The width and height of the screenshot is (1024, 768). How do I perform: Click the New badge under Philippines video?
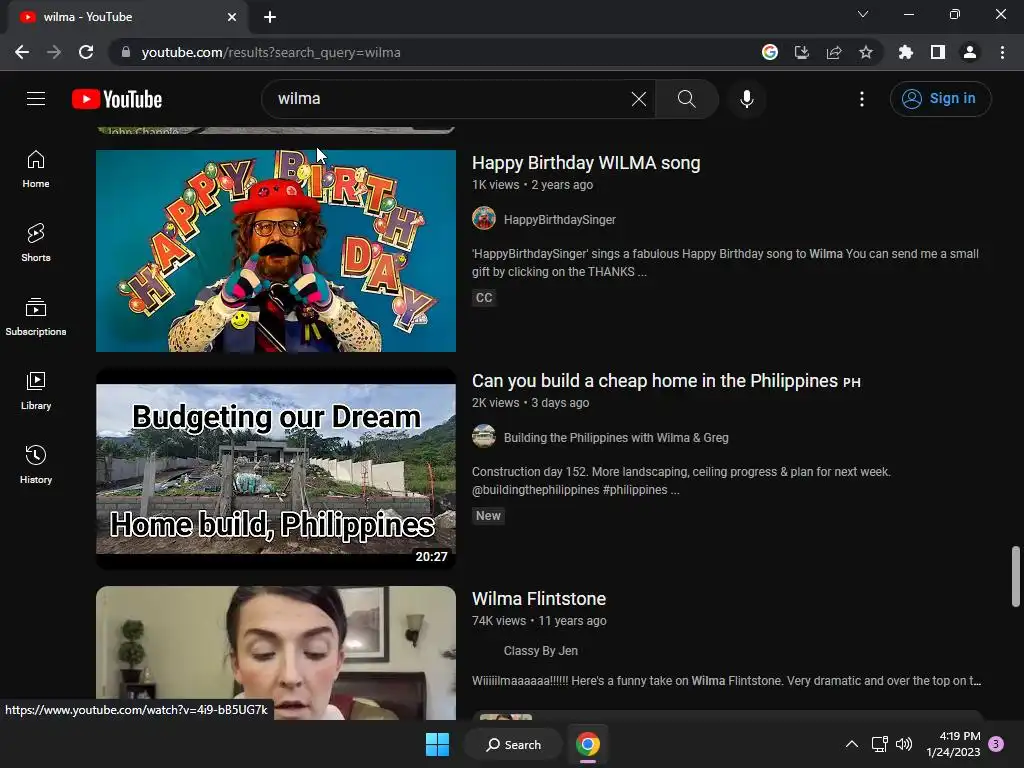tap(488, 516)
